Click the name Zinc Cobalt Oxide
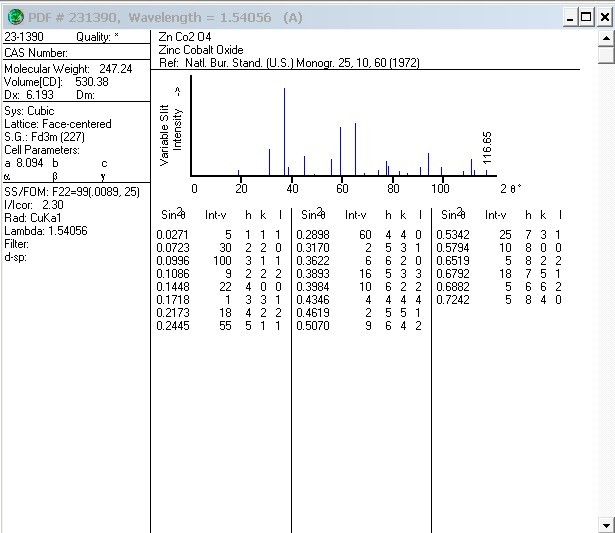 pyautogui.click(x=201, y=50)
